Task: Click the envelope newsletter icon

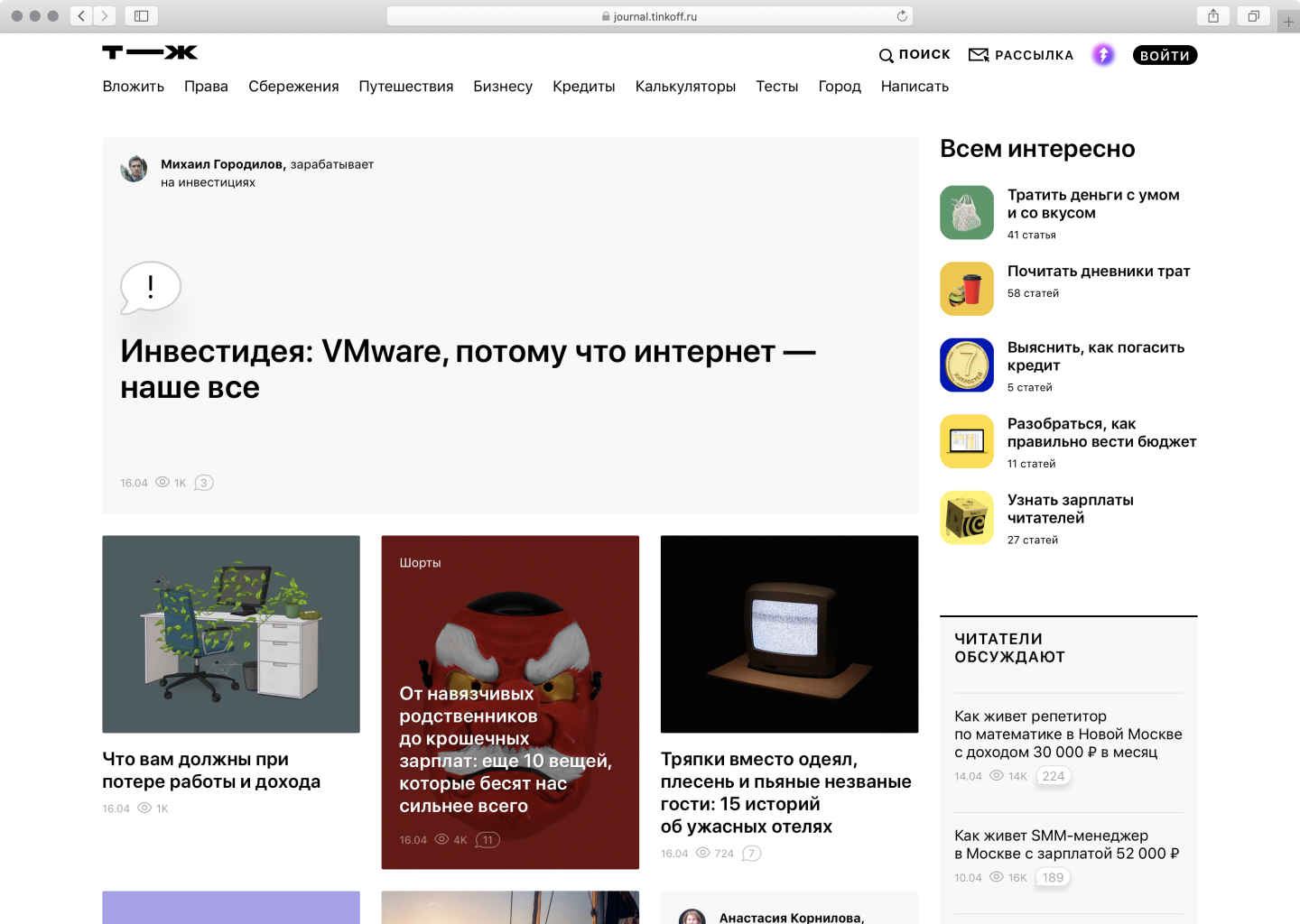Action: click(x=979, y=55)
